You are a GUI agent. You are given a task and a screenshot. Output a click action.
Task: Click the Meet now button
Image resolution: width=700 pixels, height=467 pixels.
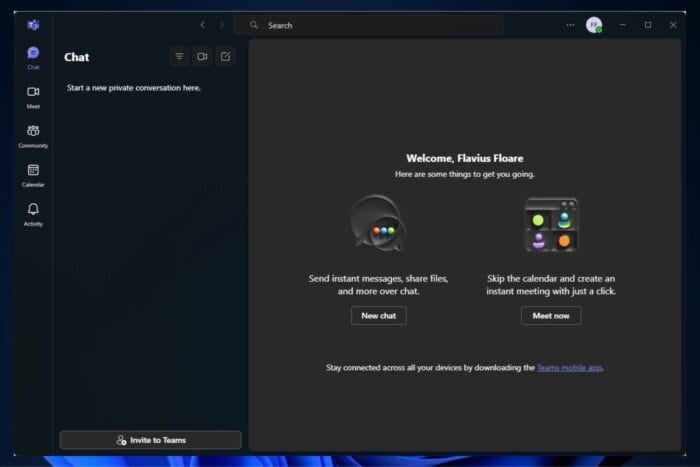coord(551,316)
